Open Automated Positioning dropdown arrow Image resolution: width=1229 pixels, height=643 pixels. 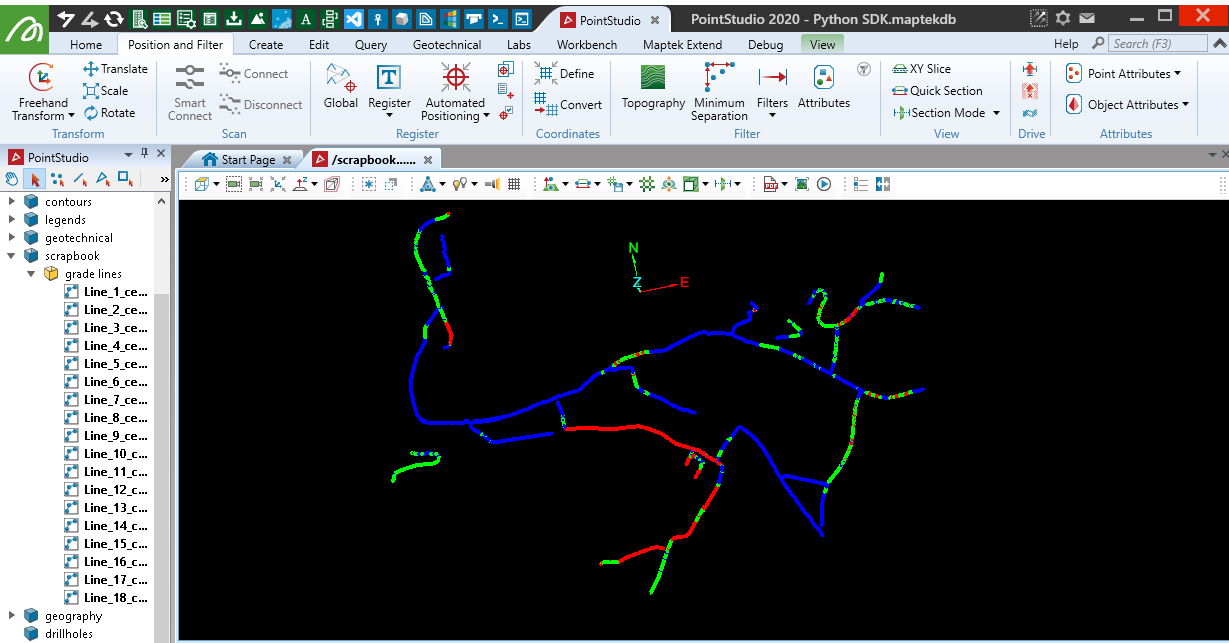click(x=486, y=116)
